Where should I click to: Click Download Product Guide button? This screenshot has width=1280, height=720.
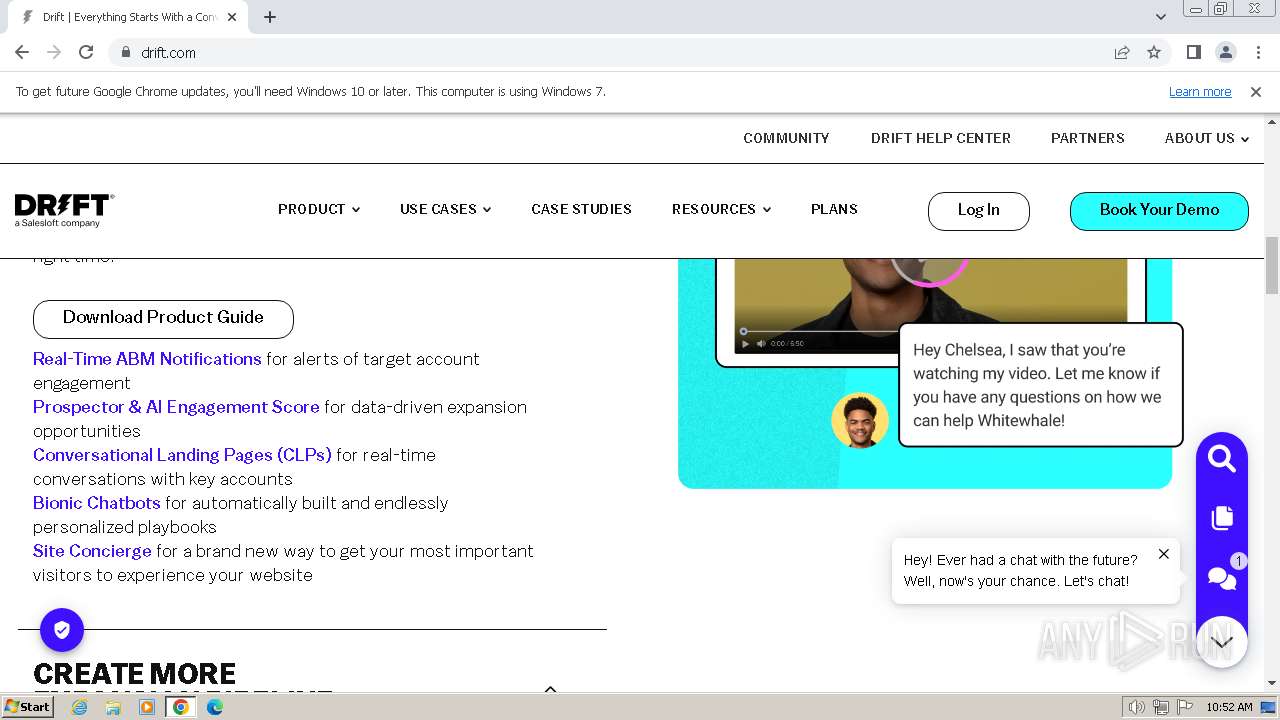pyautogui.click(x=163, y=319)
